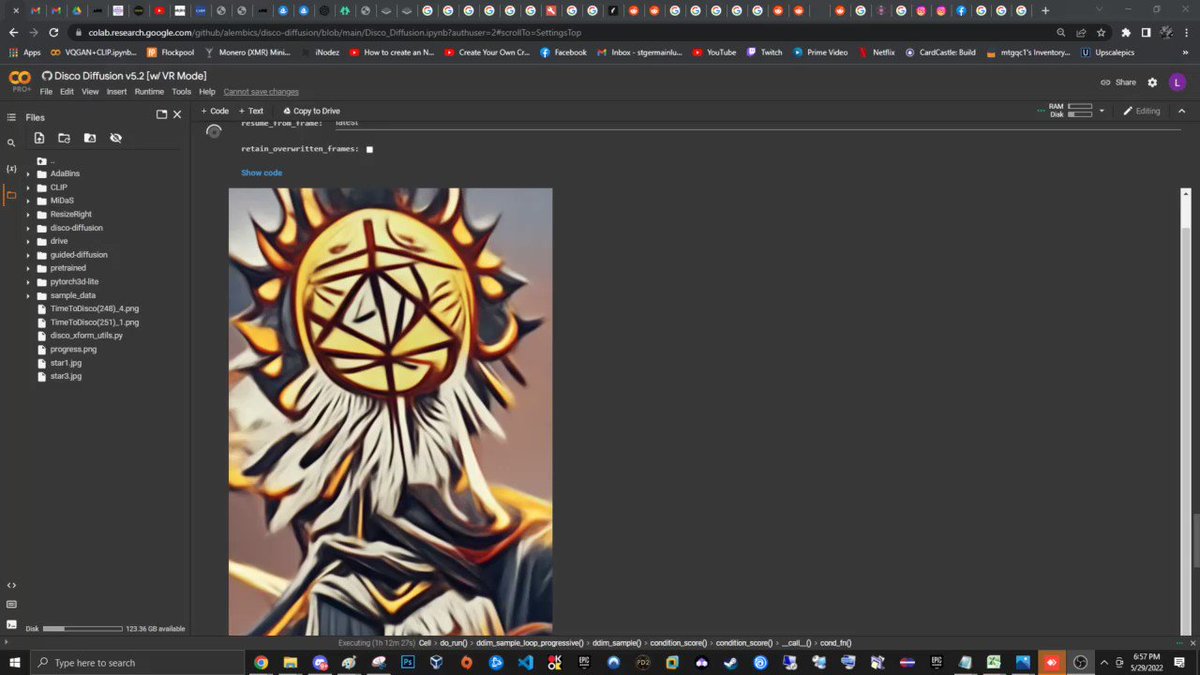Open the Tools menu
1200x675 pixels.
[x=181, y=92]
